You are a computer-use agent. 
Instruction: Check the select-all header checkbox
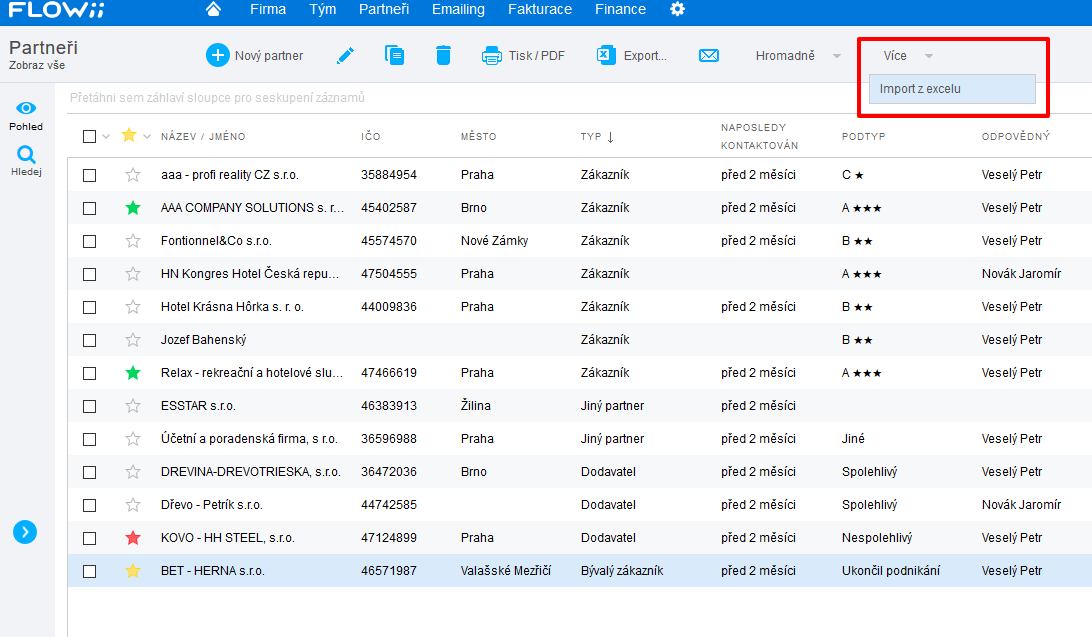point(89,136)
